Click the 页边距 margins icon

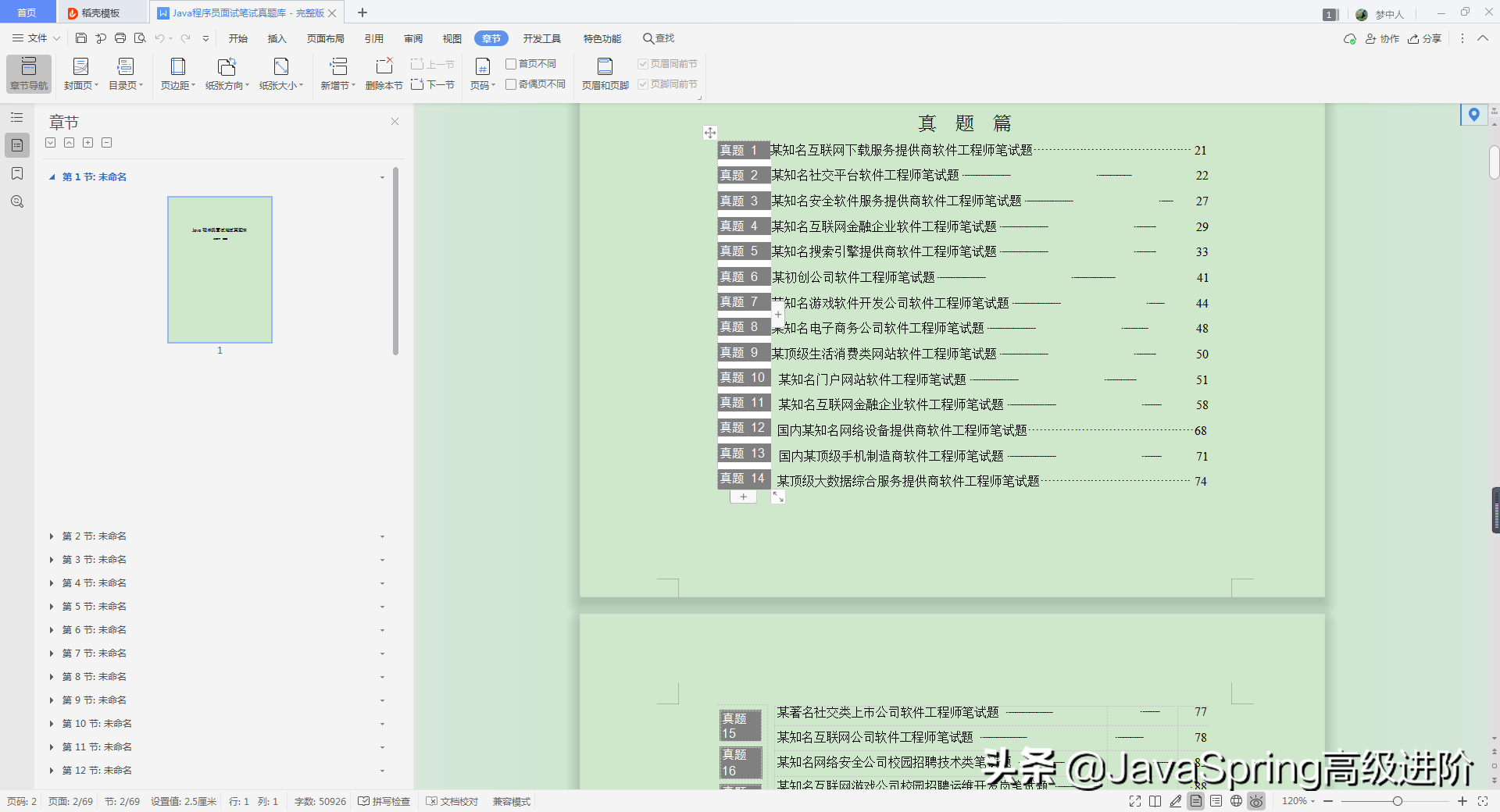click(x=178, y=66)
